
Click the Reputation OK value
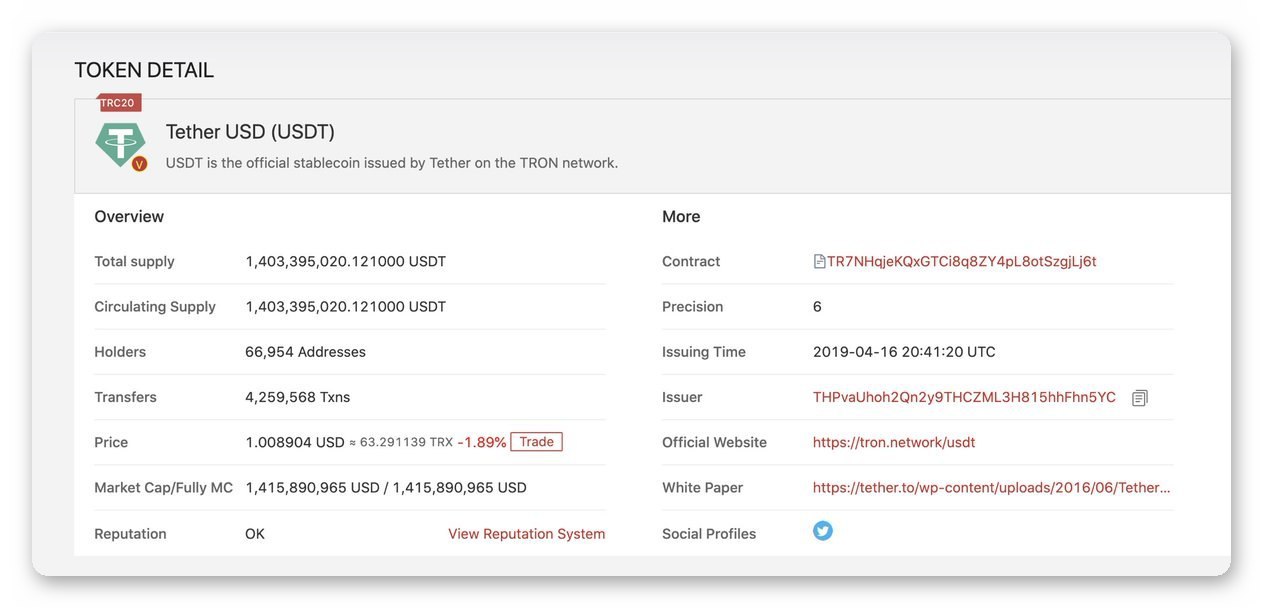[x=255, y=534]
